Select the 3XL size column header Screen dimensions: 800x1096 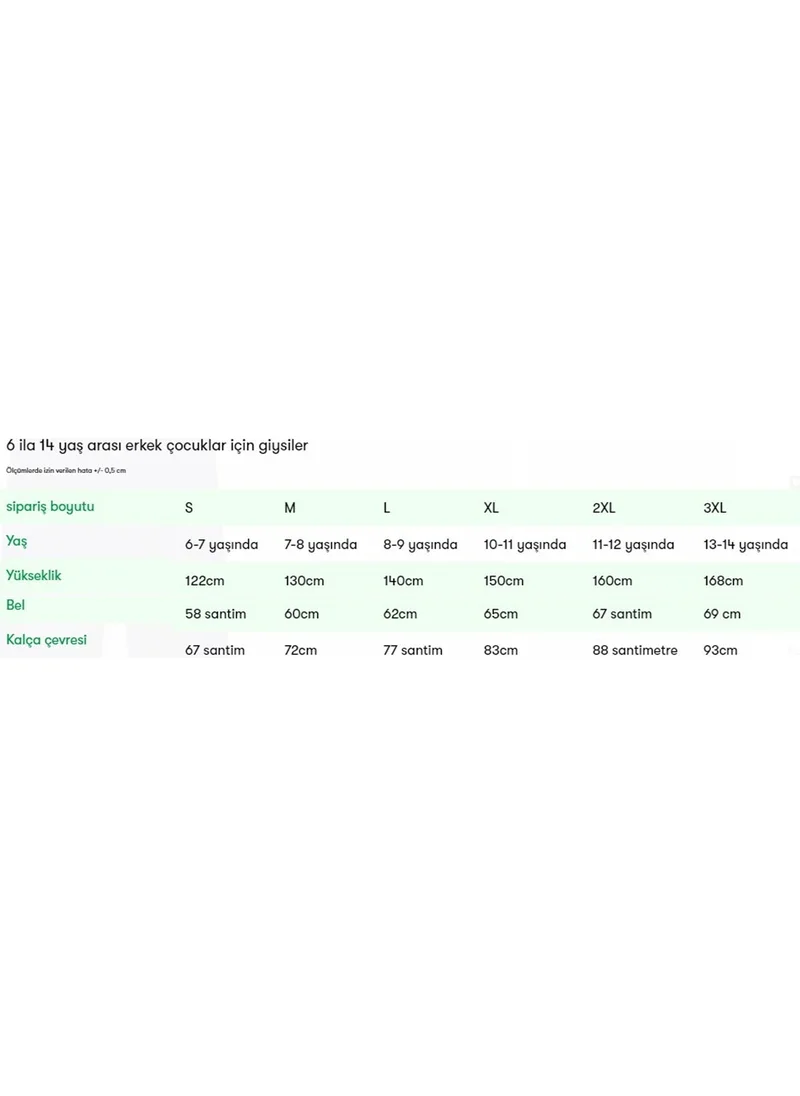715,508
